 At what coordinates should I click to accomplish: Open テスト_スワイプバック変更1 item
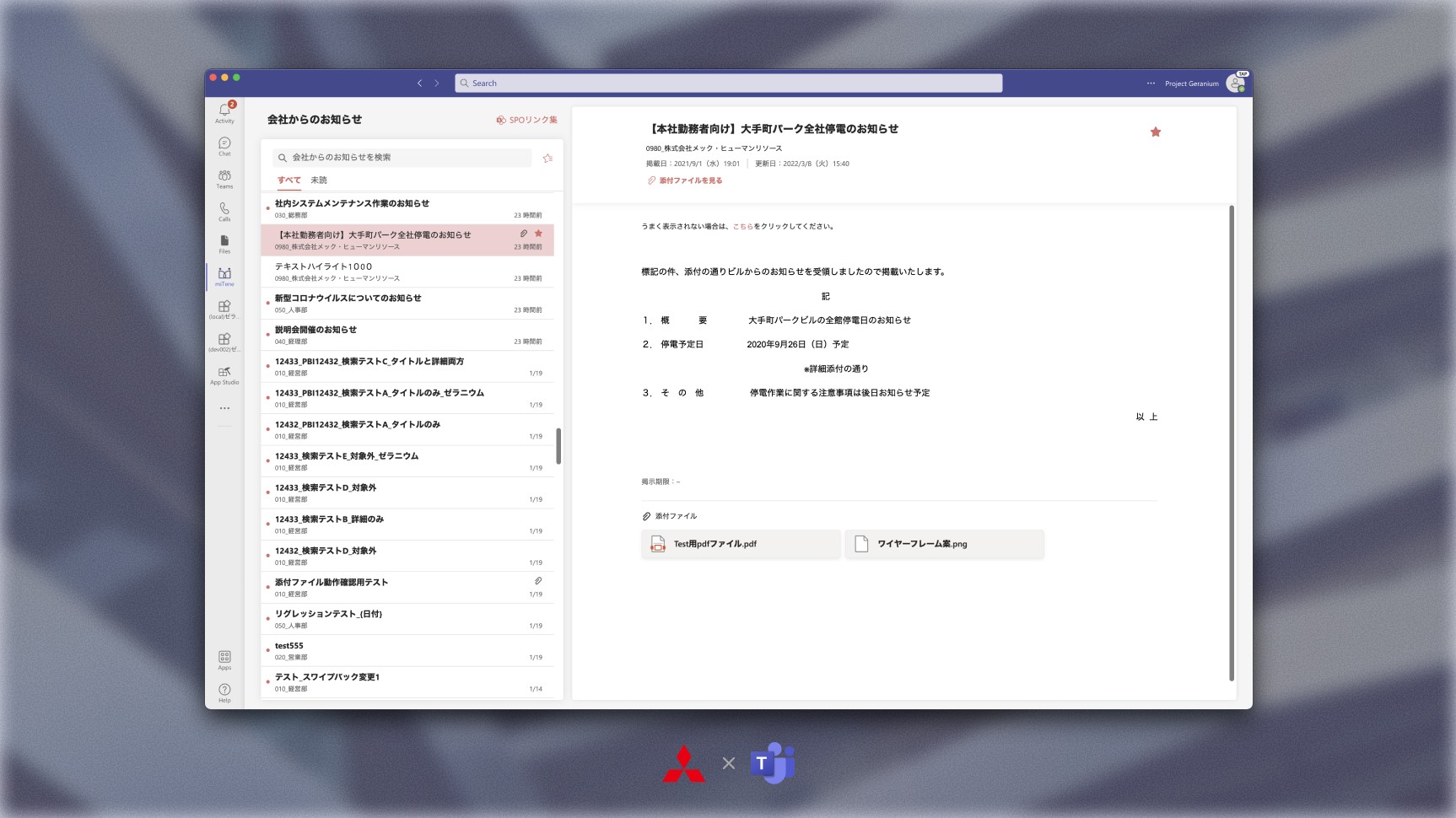coord(407,682)
